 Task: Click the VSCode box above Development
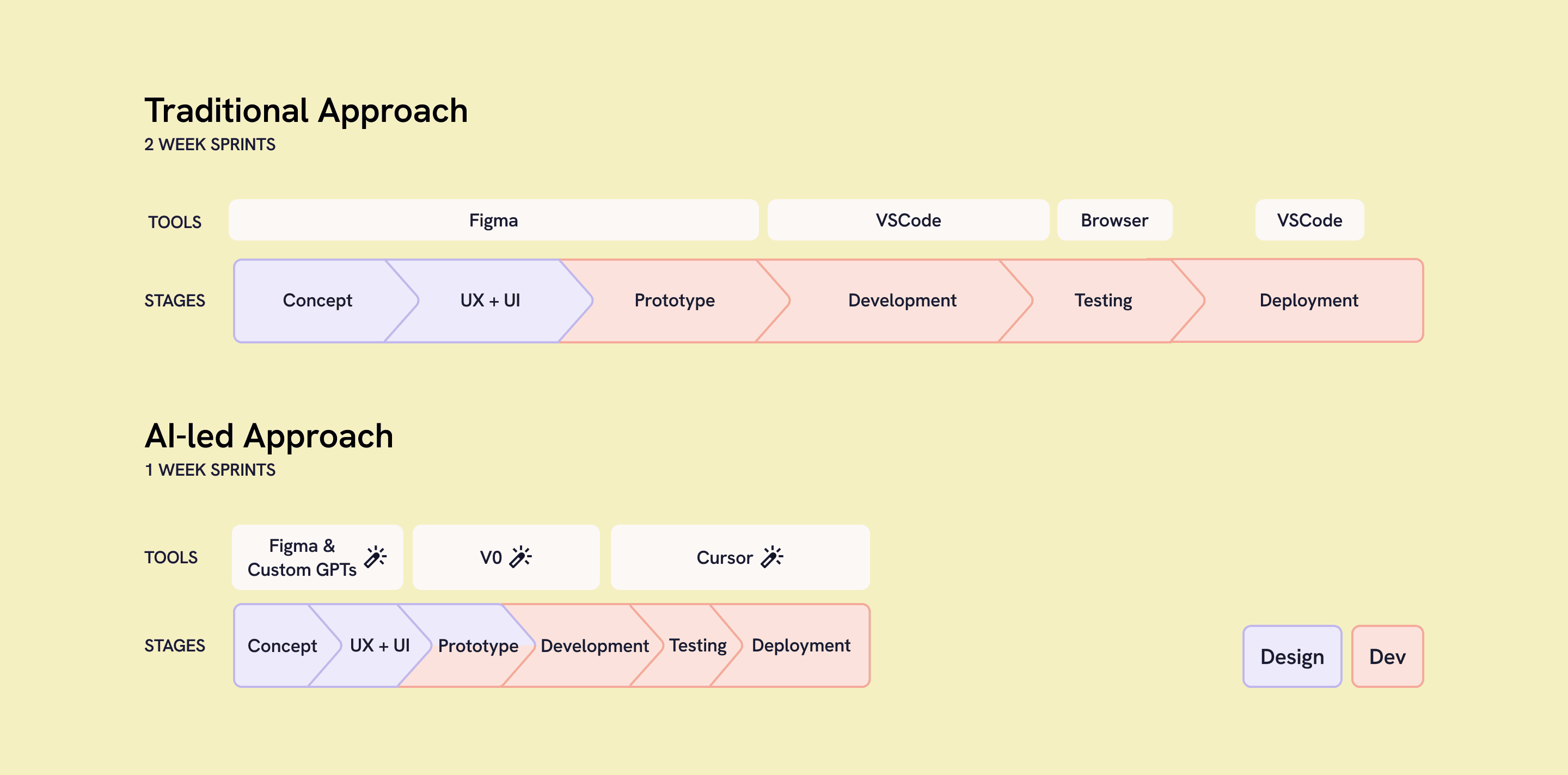click(908, 220)
